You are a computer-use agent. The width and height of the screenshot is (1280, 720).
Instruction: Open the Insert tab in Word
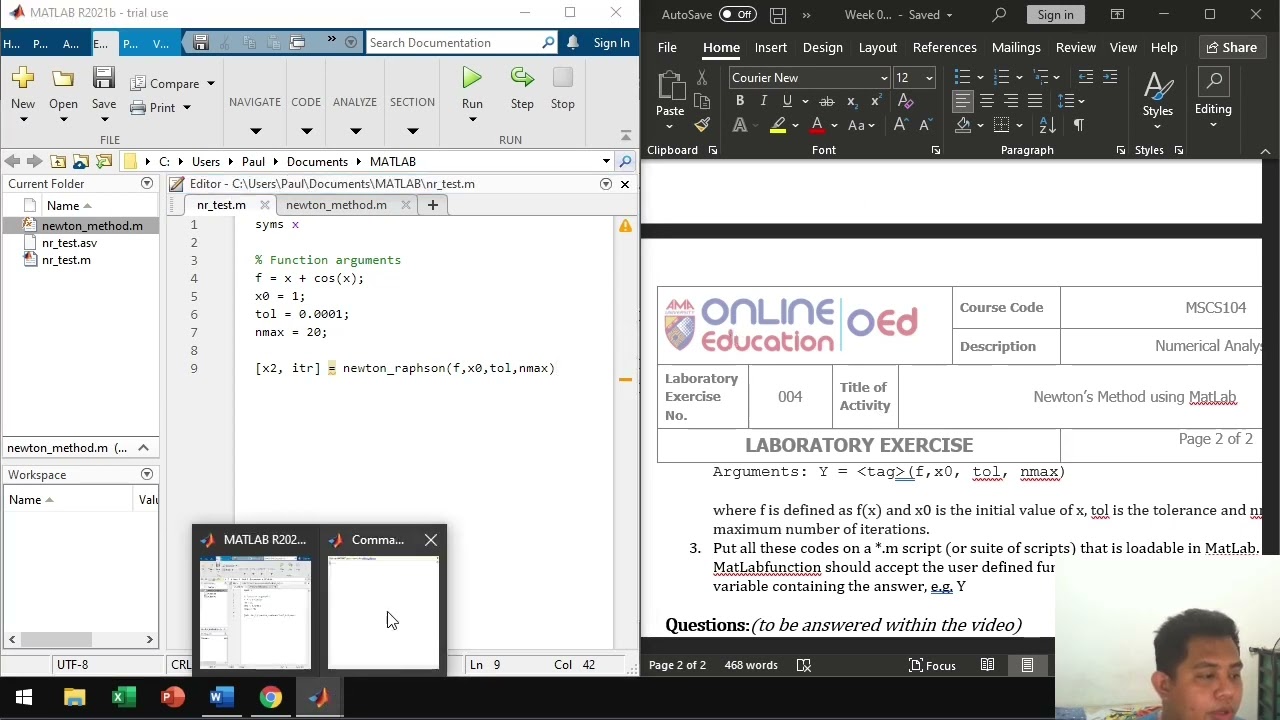point(770,47)
